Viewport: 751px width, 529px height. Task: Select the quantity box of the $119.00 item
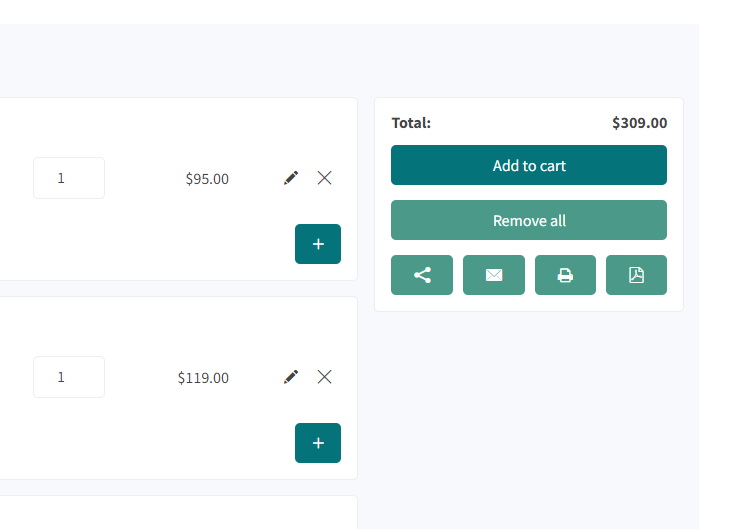tap(69, 377)
